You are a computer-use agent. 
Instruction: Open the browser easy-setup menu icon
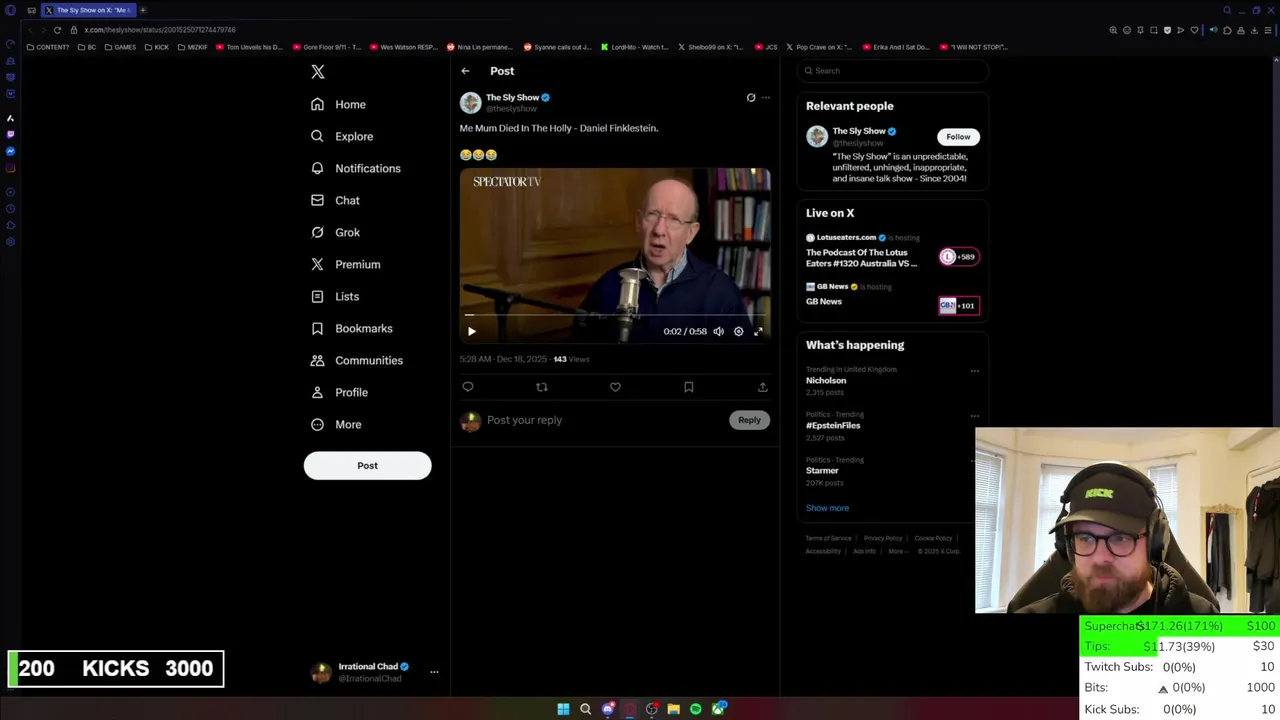(1267, 30)
